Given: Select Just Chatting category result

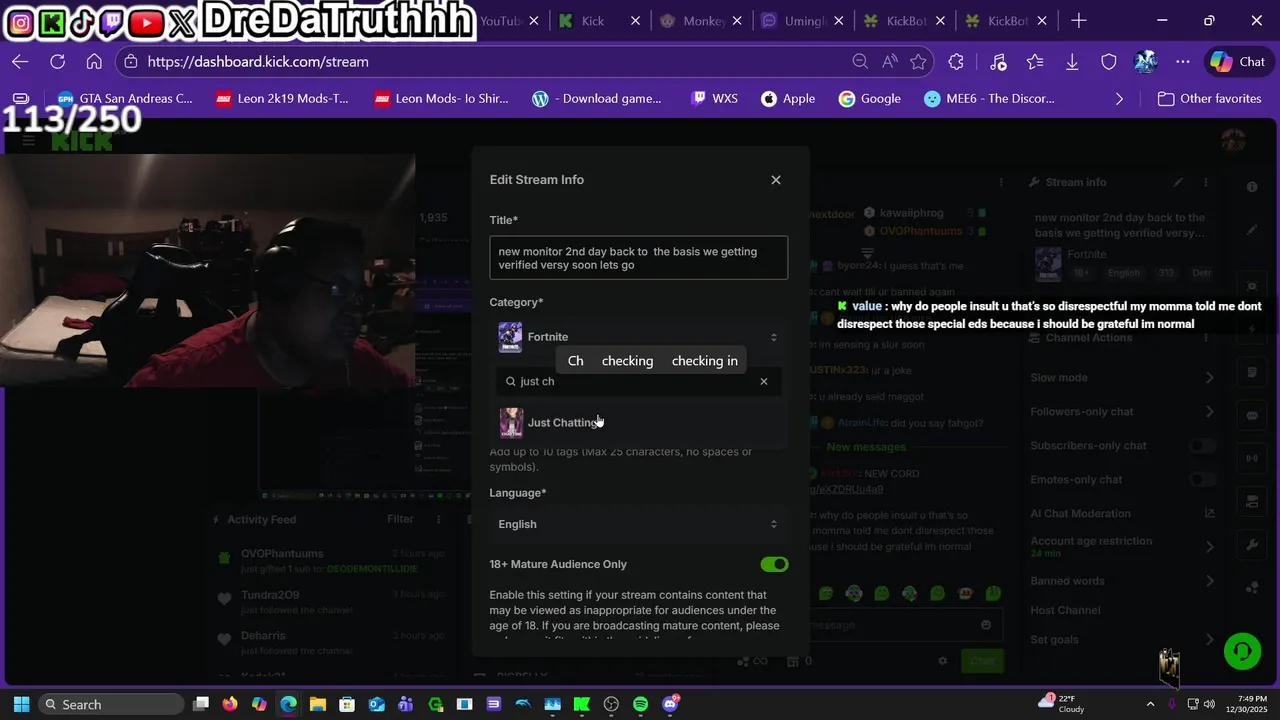Looking at the screenshot, I should pyautogui.click(x=638, y=423).
